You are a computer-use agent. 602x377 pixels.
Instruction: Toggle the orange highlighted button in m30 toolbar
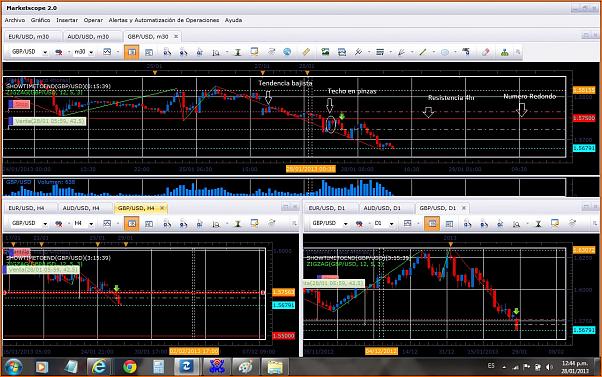132,52
